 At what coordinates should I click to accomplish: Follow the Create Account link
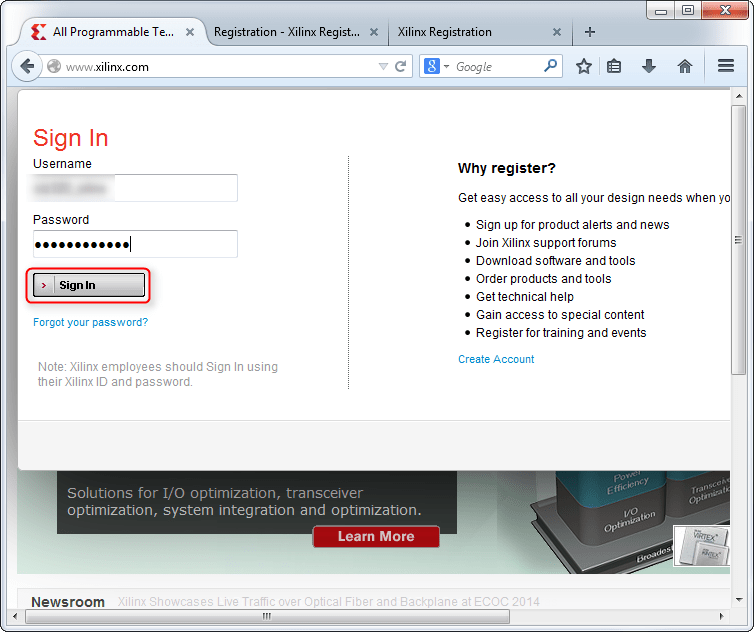[496, 359]
